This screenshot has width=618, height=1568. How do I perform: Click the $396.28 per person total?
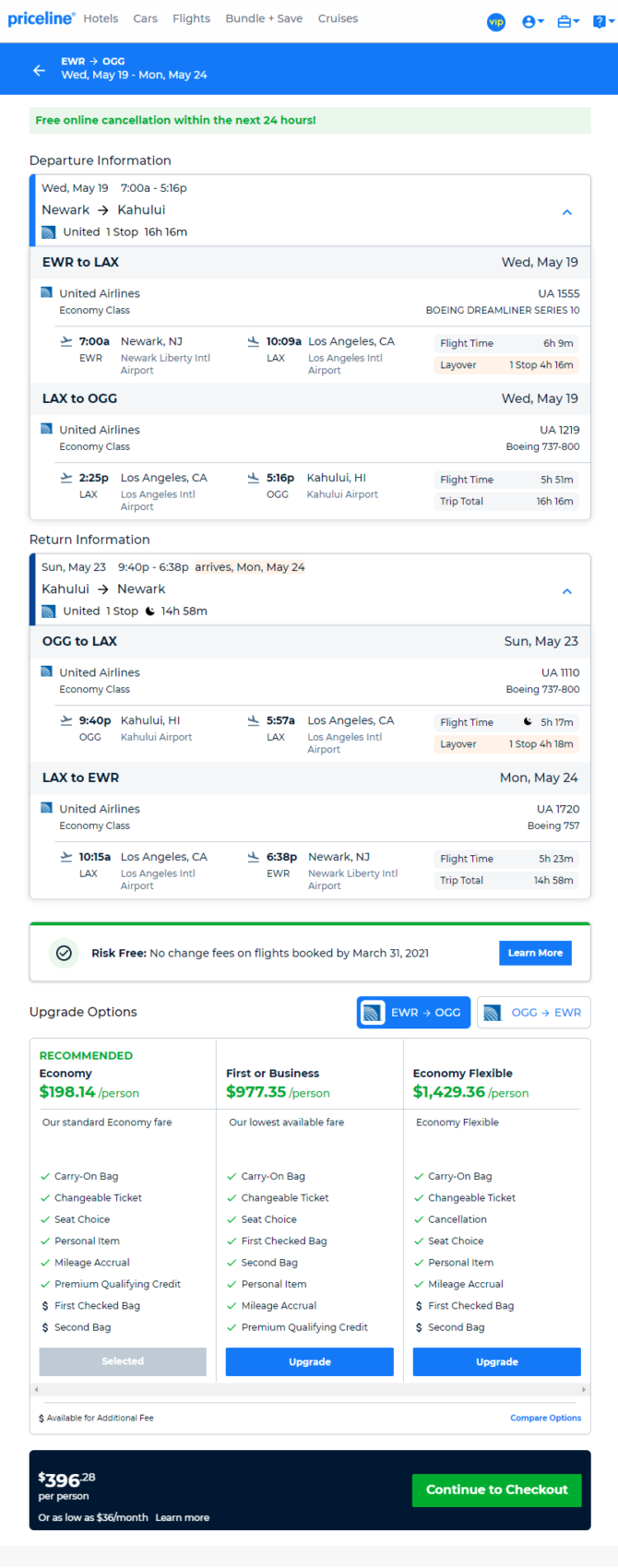click(67, 1486)
